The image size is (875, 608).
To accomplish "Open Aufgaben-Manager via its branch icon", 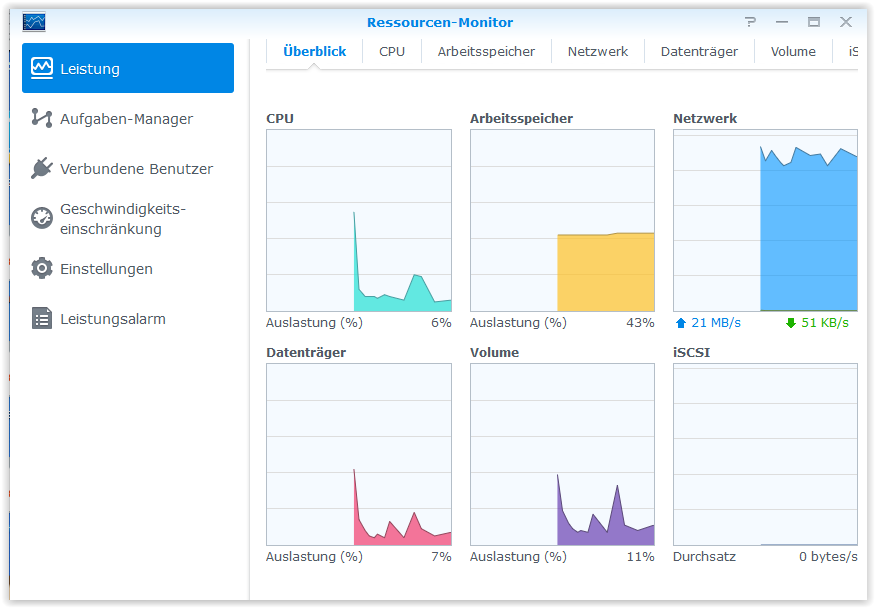I will click(x=42, y=118).
